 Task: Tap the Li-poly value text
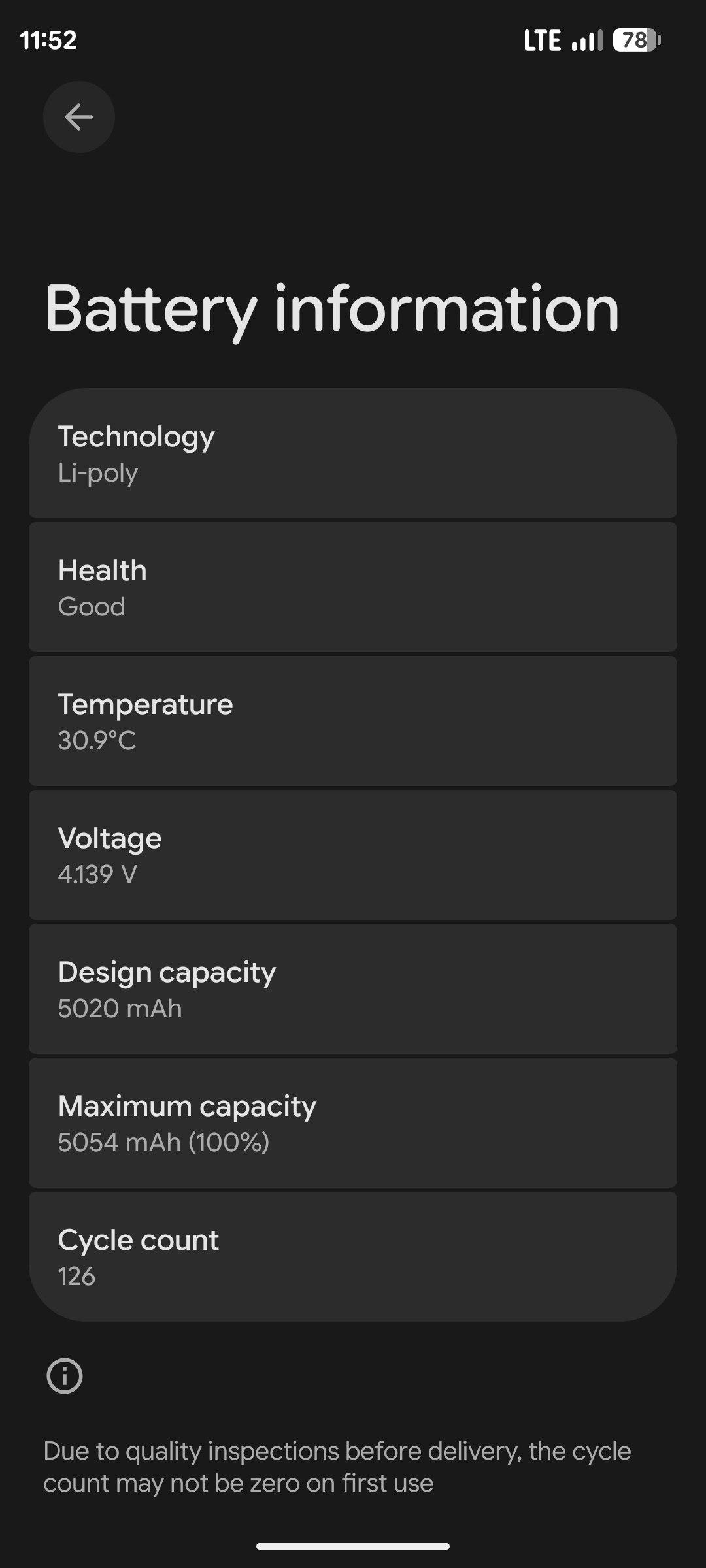click(x=98, y=473)
